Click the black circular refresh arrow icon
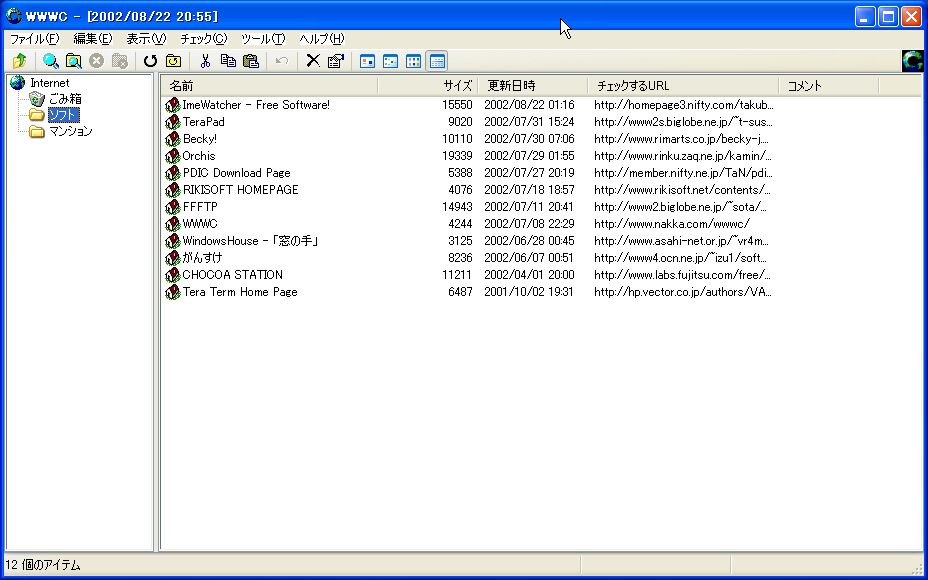The width and height of the screenshot is (928, 580). pos(150,61)
